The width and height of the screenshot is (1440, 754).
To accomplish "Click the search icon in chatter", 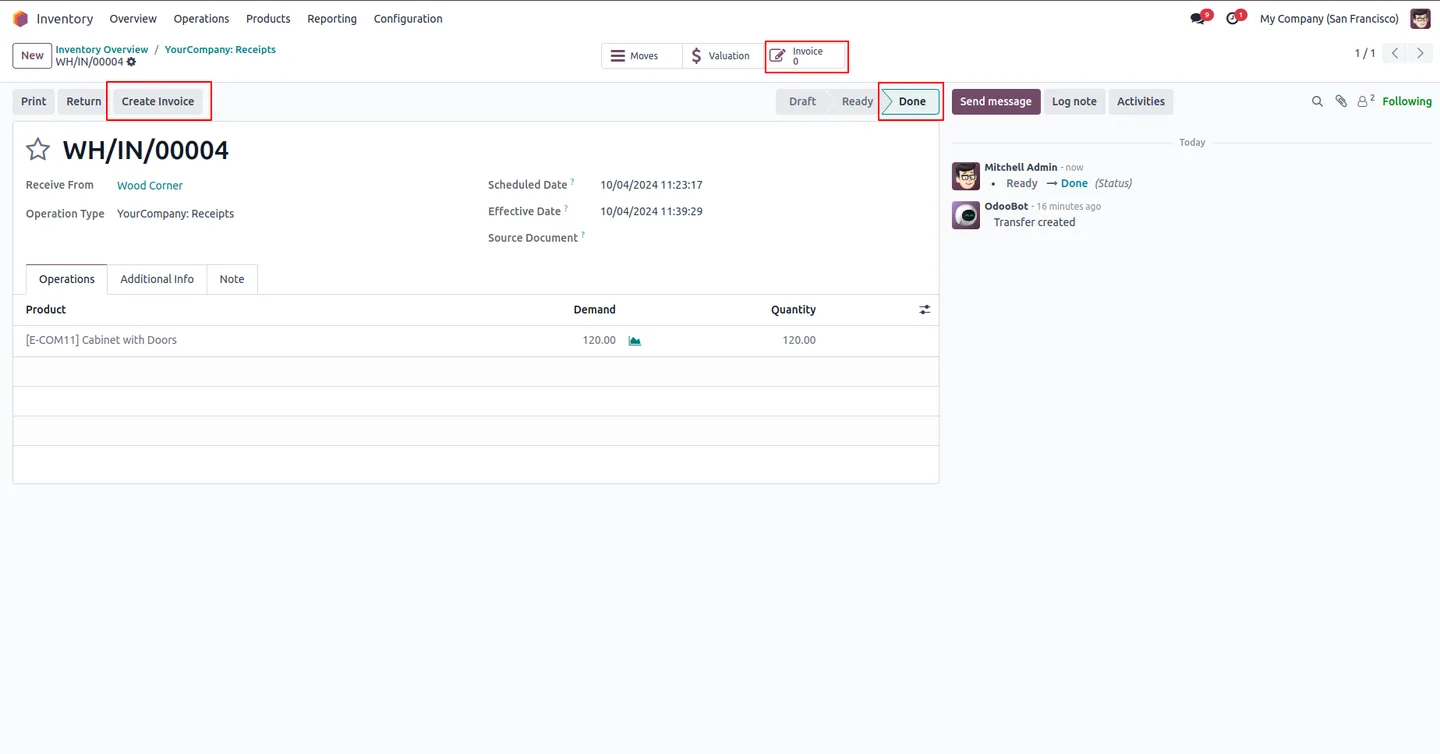I will point(1317,101).
